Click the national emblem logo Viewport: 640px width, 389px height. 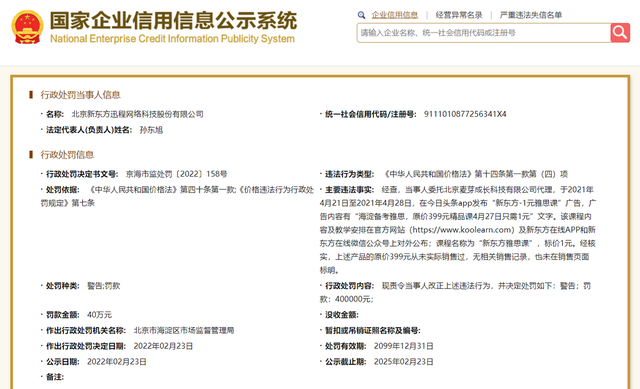click(27, 27)
